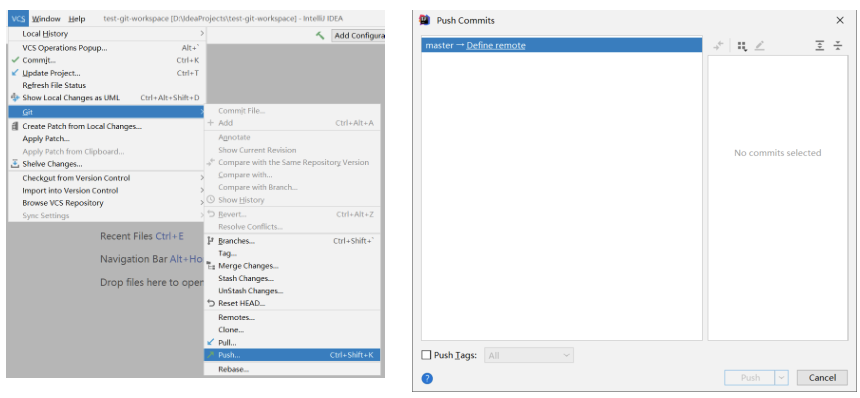Click the Cancel button
The width and height of the screenshot is (860, 398).
click(822, 378)
